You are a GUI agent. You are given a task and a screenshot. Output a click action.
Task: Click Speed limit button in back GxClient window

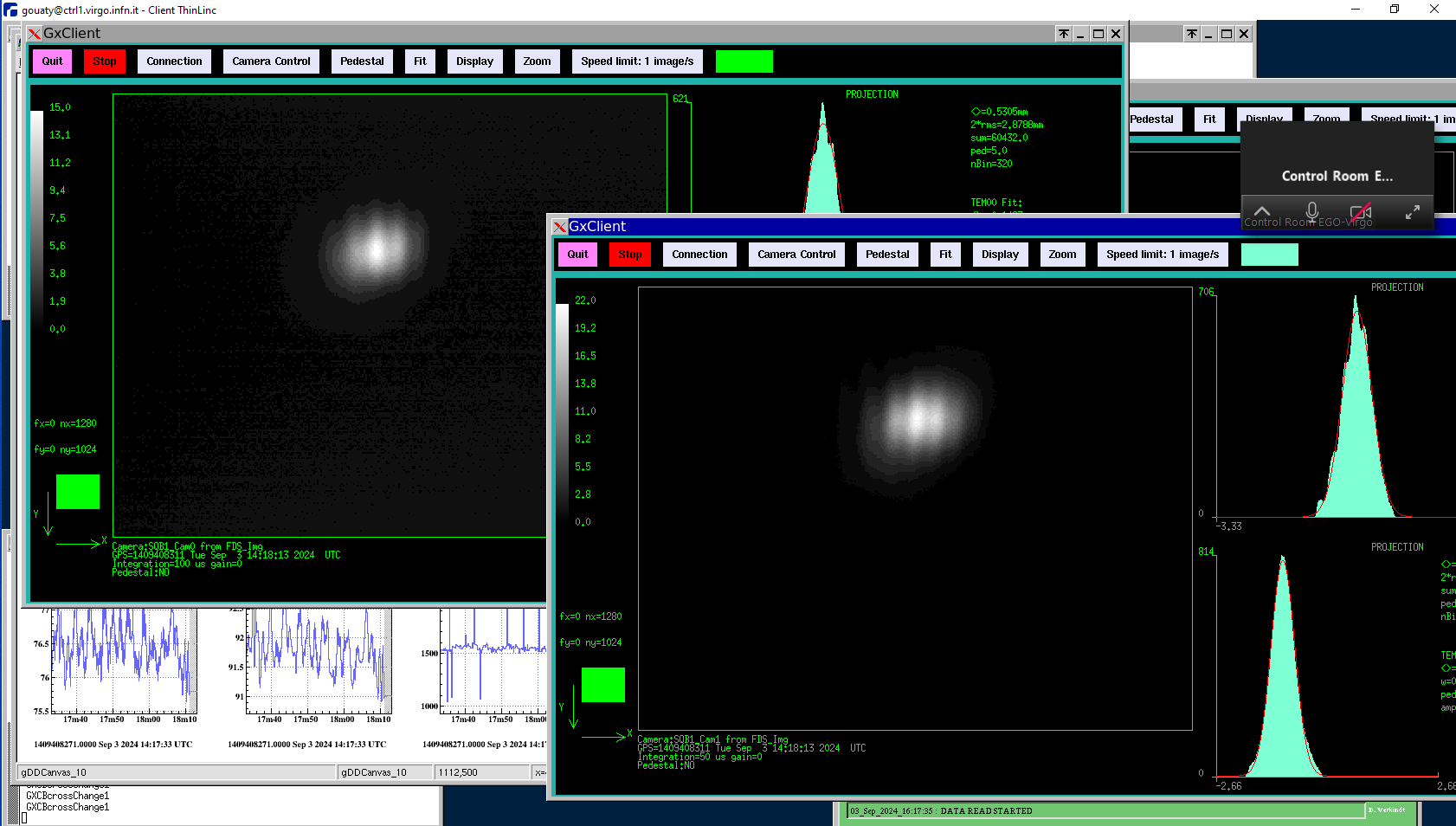[x=637, y=61]
